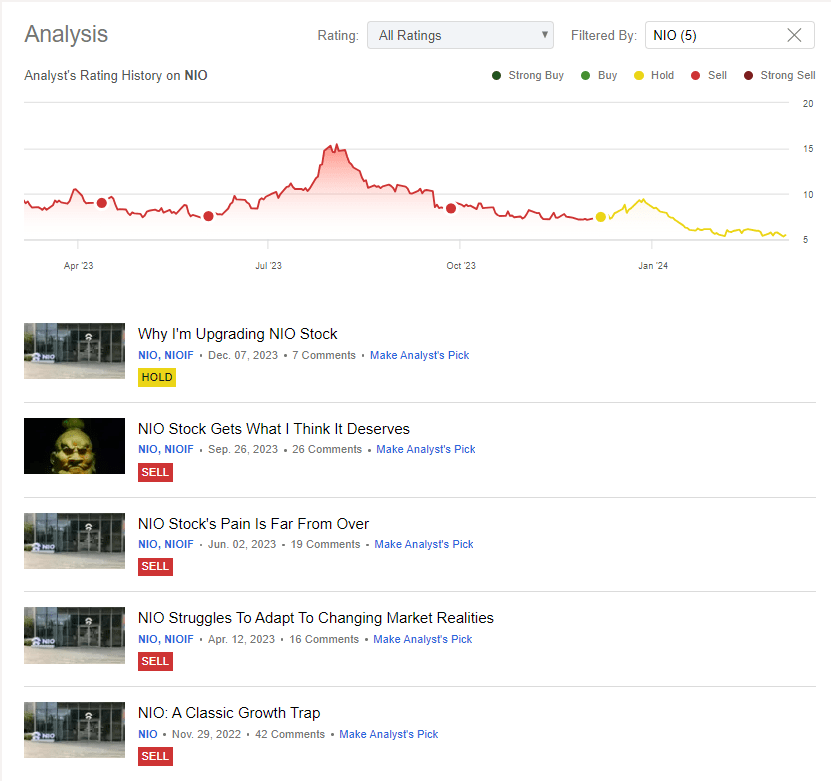
Task: Make Analyst's Pick for Nov. 29, 2022 article
Action: coord(388,734)
